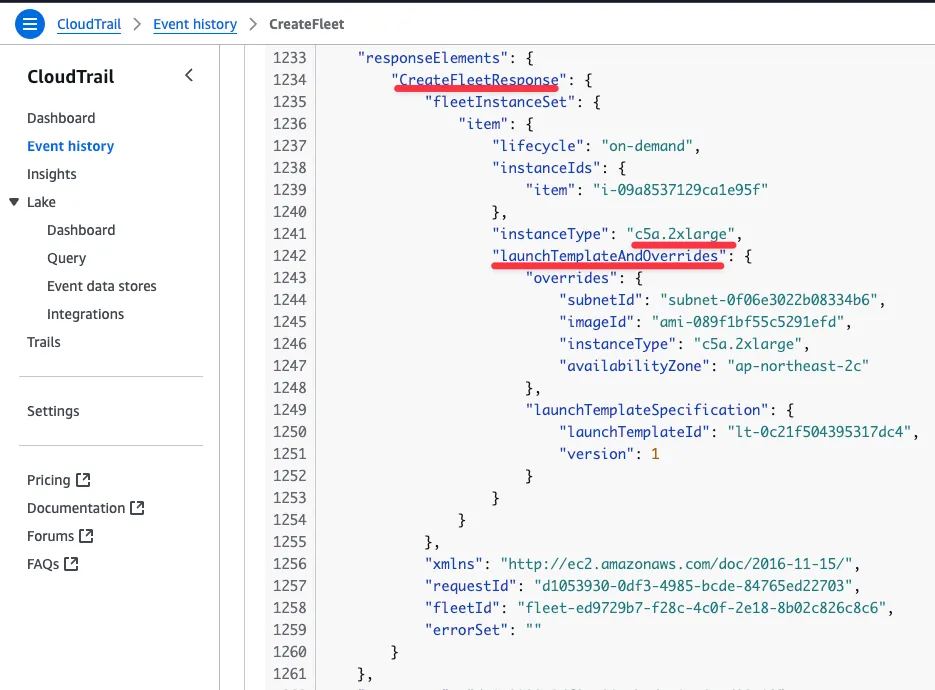
Task: Open Lake section label
Action: pos(41,202)
